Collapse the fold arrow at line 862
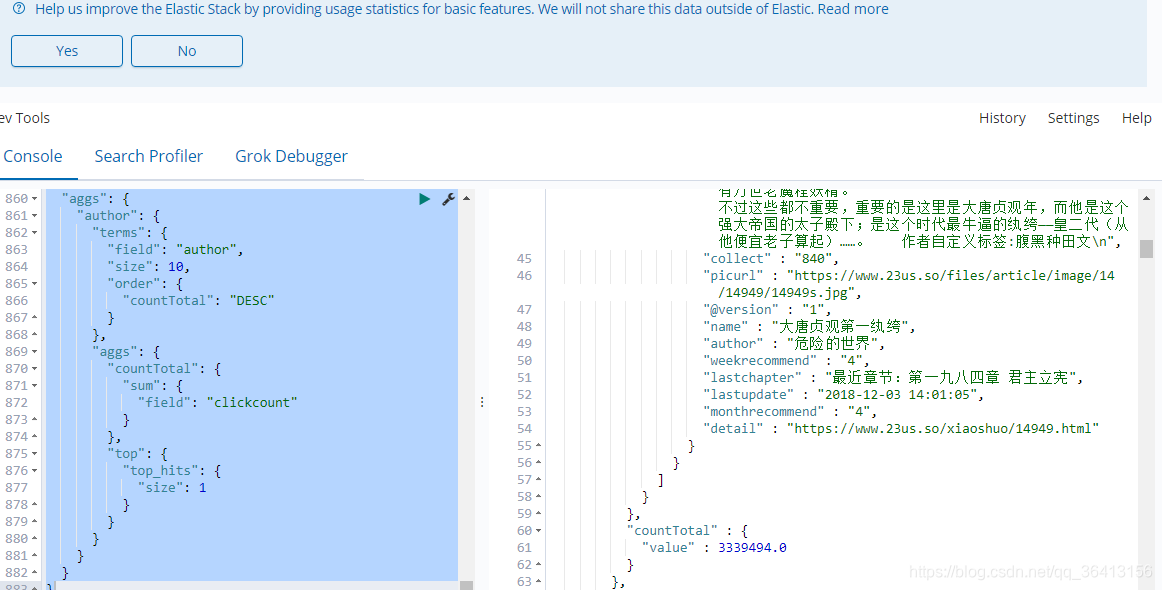The width and height of the screenshot is (1162, 590). coord(35,233)
